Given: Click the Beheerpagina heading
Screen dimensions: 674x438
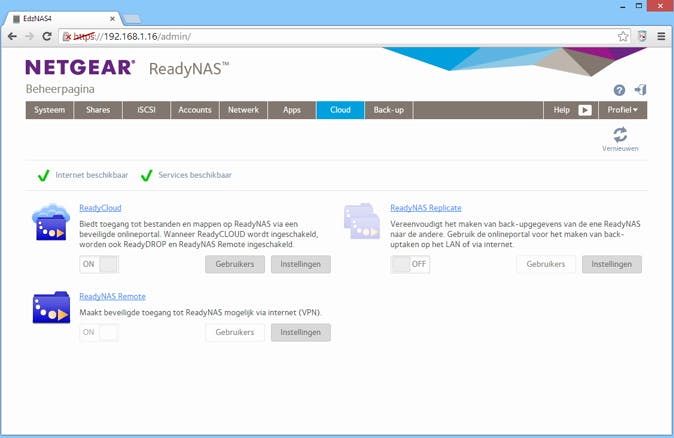Looking at the screenshot, I should [60, 89].
